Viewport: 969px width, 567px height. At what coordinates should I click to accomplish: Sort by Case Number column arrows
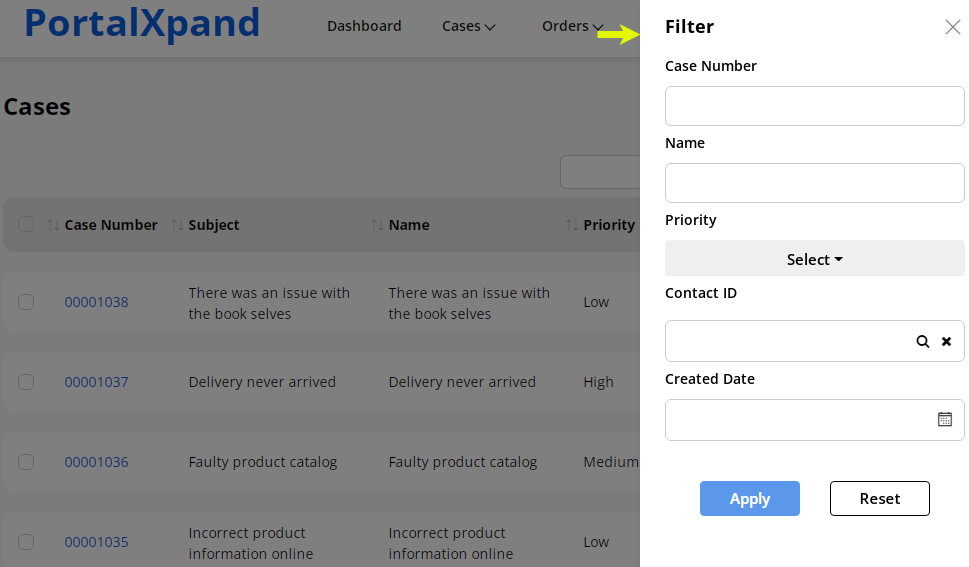pos(54,225)
